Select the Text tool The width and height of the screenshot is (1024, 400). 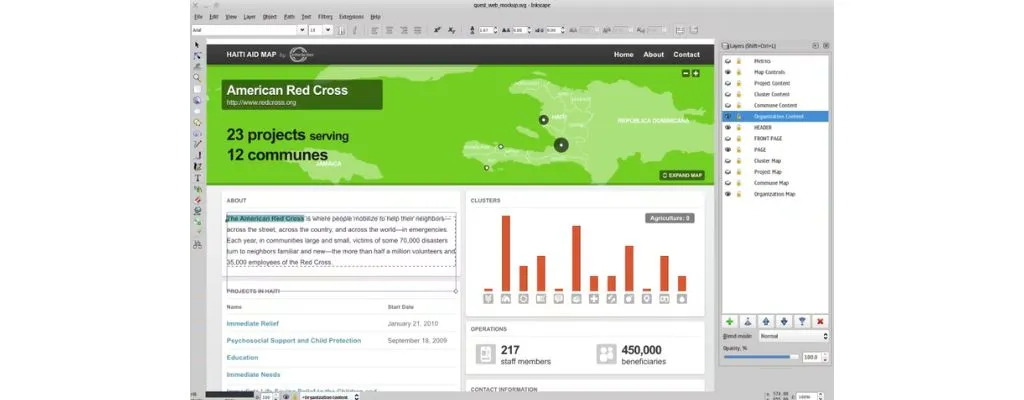point(197,178)
